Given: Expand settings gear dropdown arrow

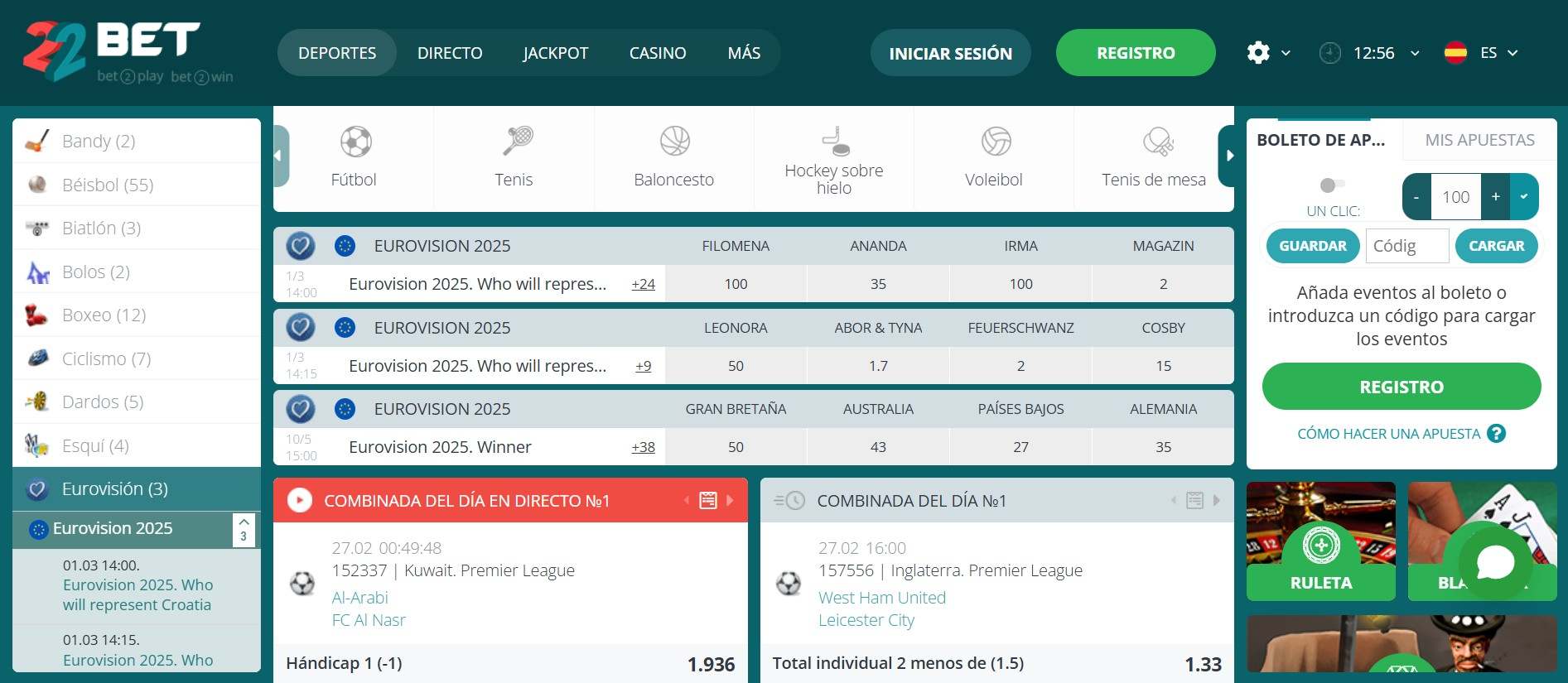Looking at the screenshot, I should click(x=1286, y=53).
